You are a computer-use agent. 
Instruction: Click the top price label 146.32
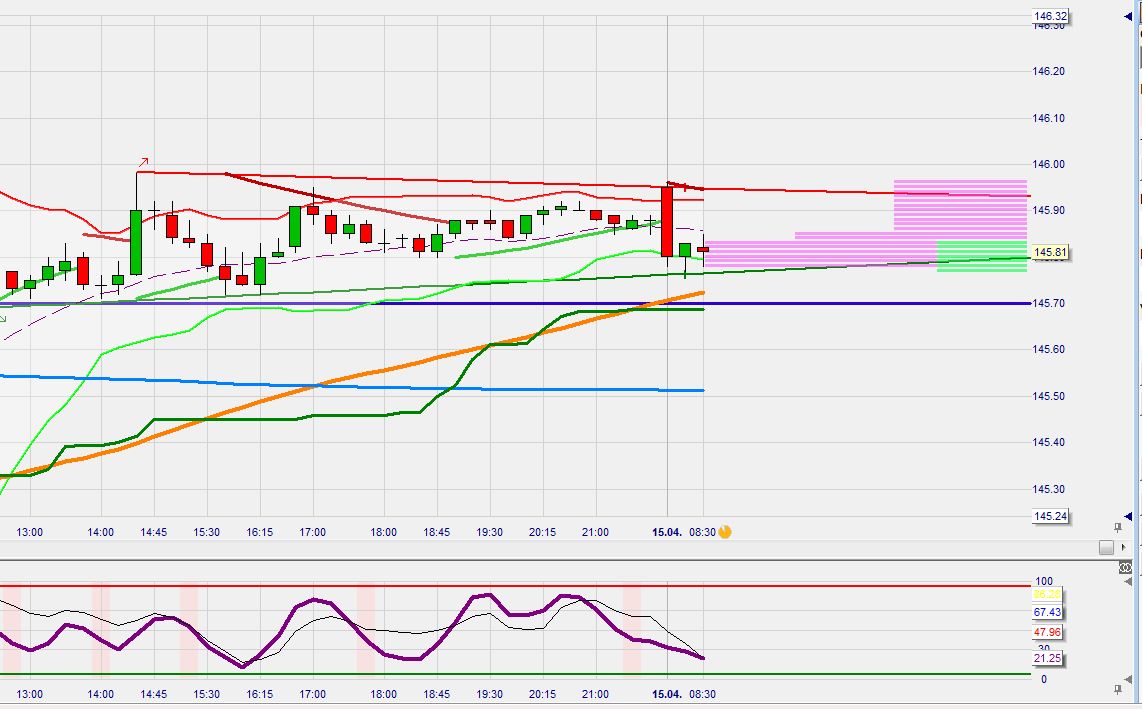click(1050, 16)
